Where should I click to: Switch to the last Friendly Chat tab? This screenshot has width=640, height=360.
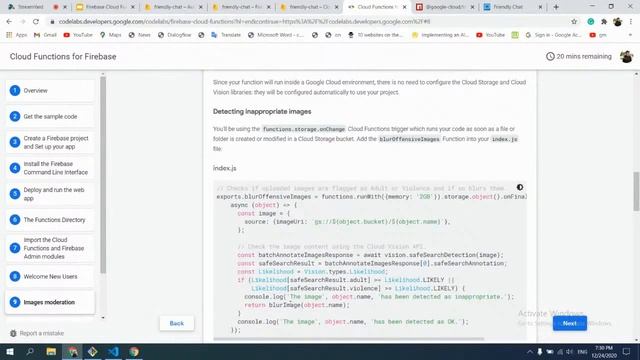coord(513,7)
